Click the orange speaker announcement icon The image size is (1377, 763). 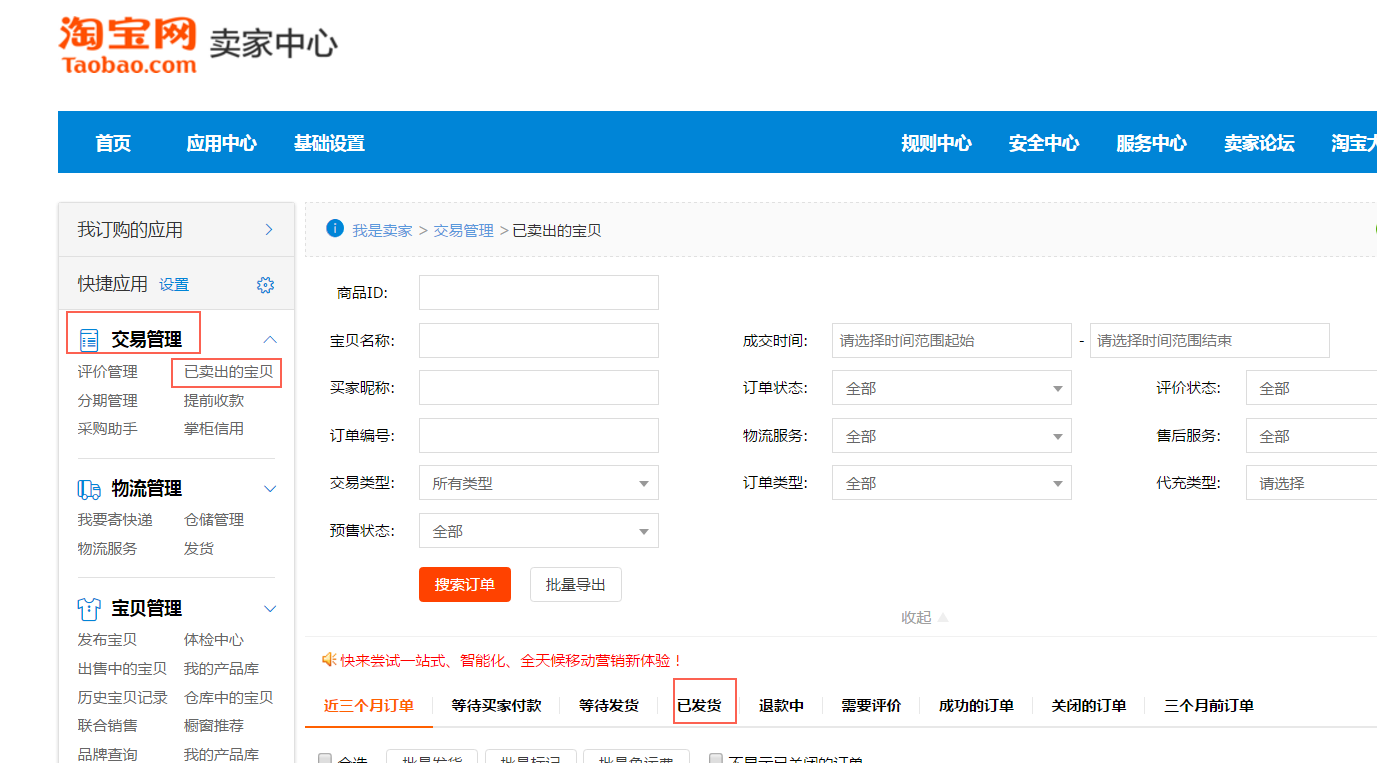pos(328,660)
